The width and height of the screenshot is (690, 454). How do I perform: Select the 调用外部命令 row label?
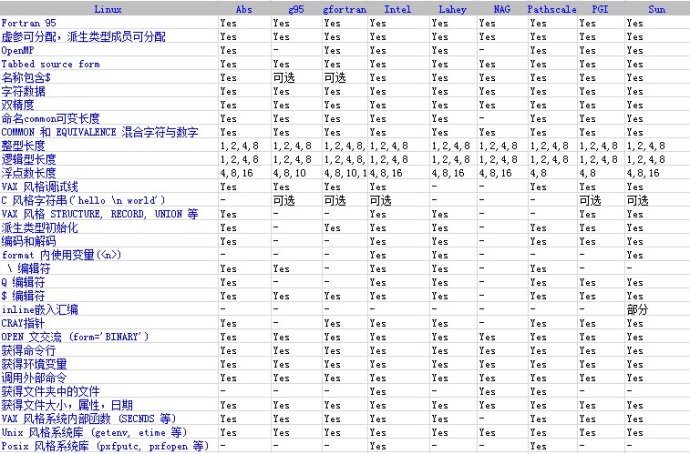34,377
